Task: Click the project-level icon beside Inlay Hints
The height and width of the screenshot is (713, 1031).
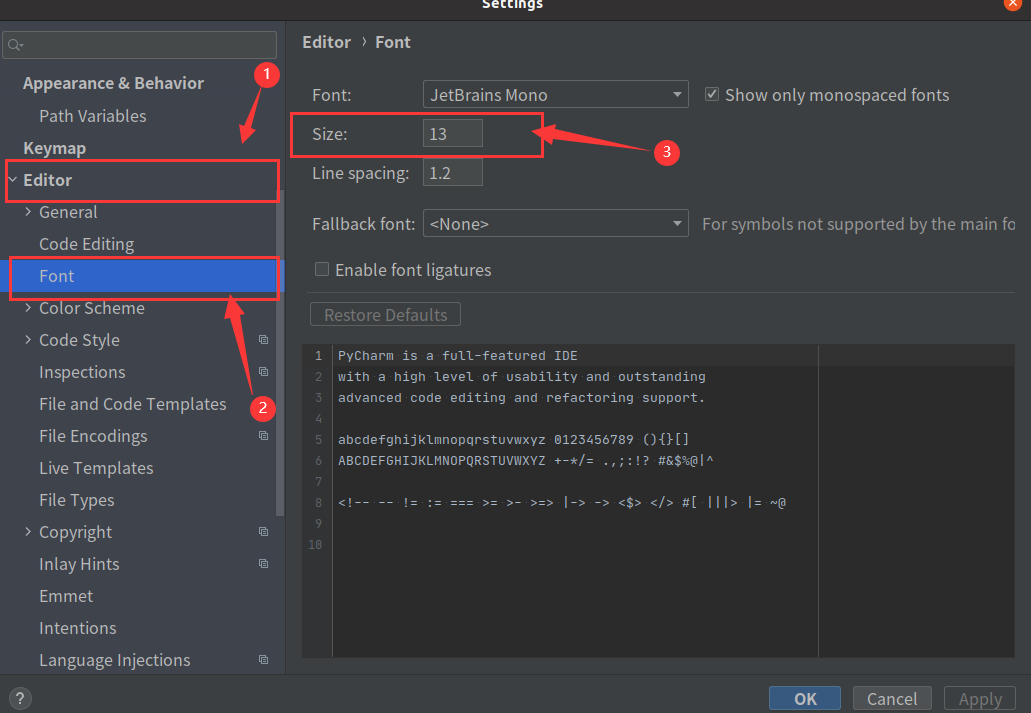Action: pyautogui.click(x=263, y=564)
